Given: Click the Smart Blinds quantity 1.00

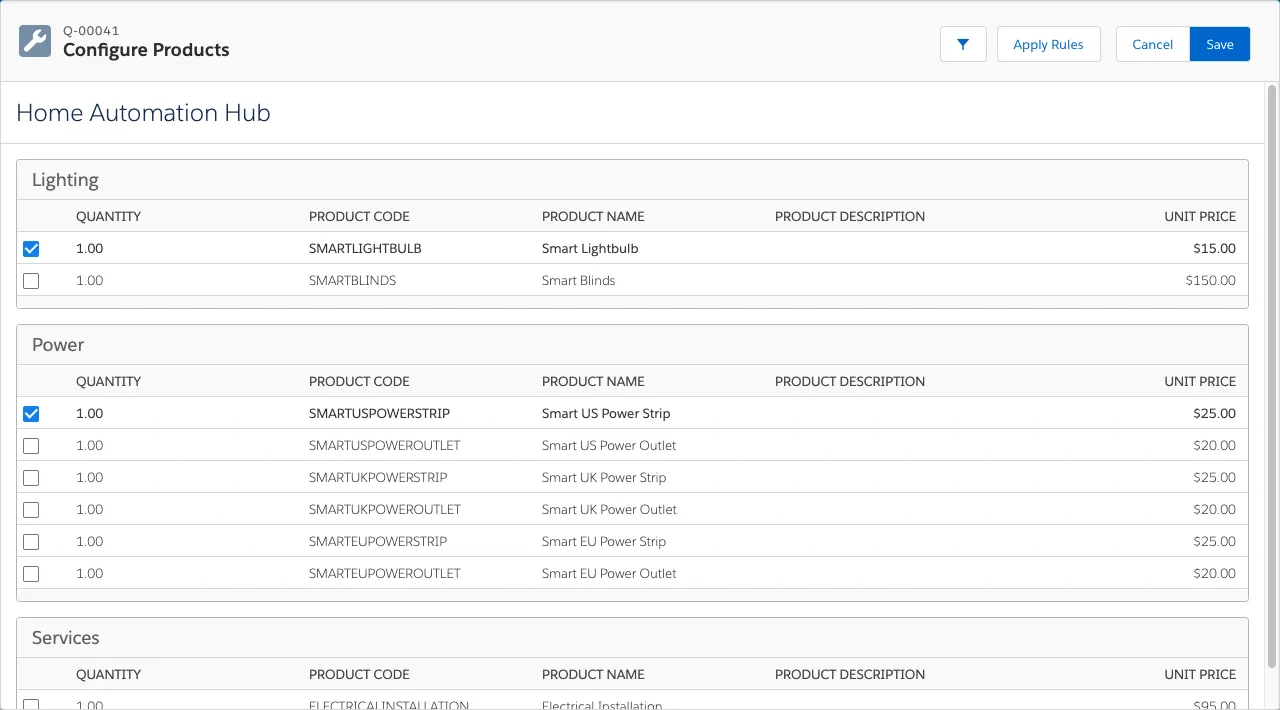Looking at the screenshot, I should coord(89,280).
